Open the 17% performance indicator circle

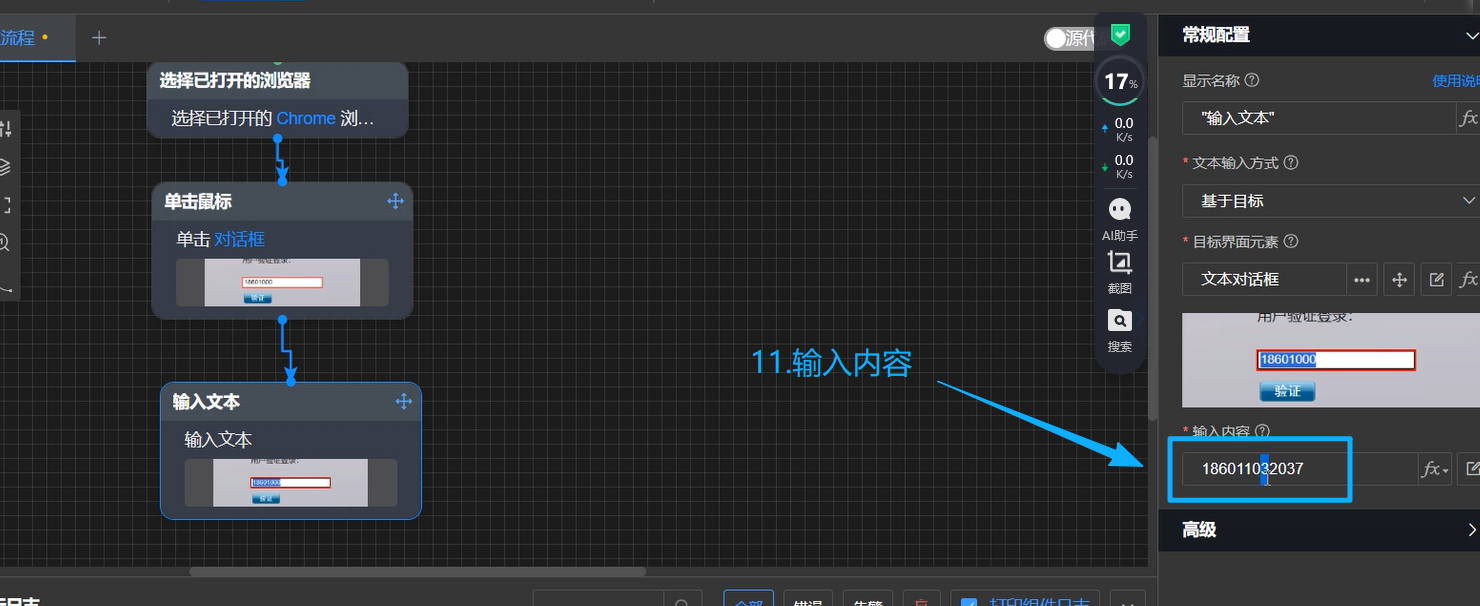[1120, 82]
